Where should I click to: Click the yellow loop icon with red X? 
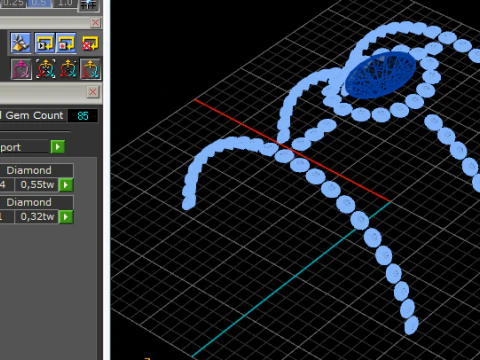coord(90,43)
